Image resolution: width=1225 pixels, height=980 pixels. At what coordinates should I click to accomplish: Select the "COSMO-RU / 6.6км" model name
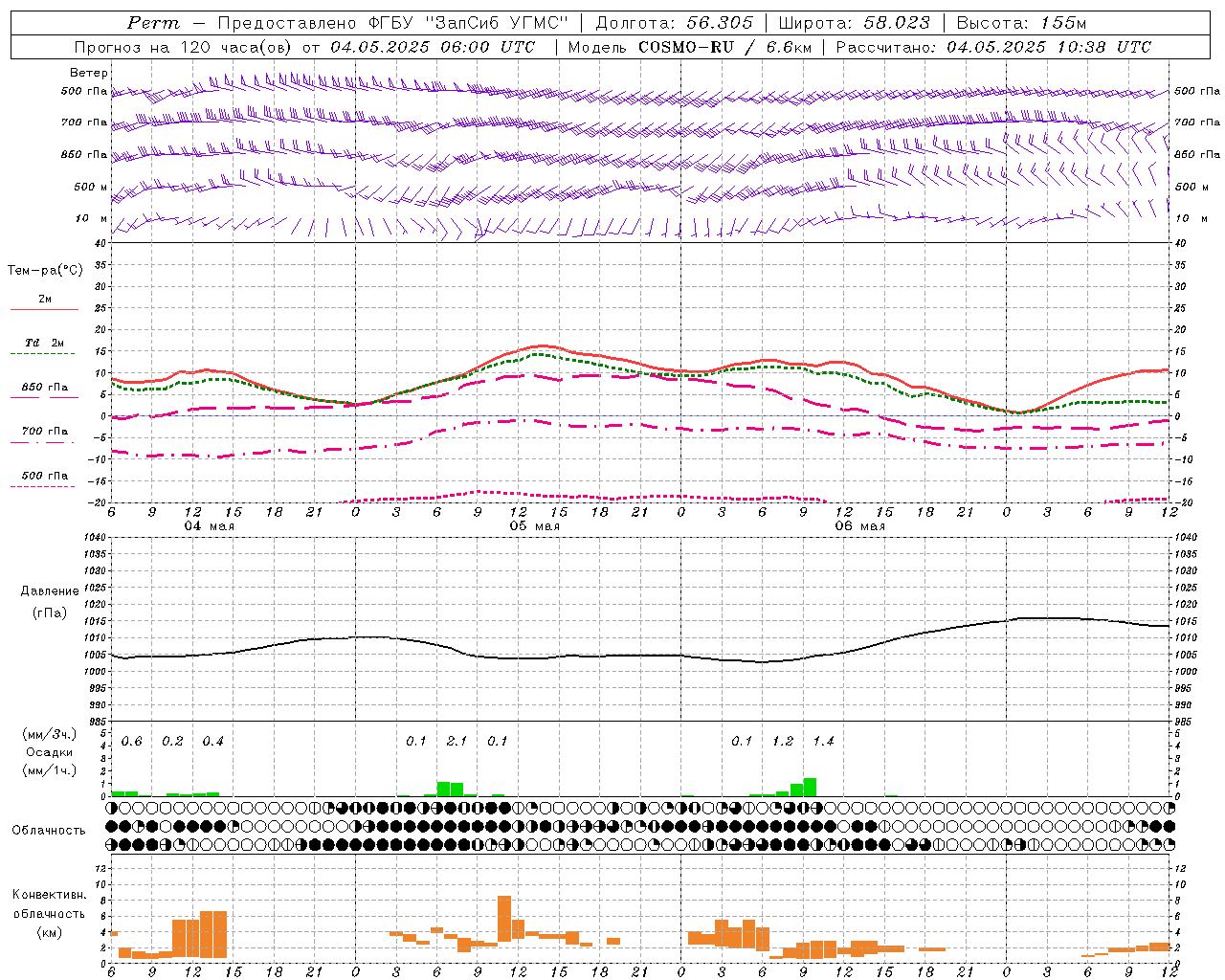click(724, 47)
